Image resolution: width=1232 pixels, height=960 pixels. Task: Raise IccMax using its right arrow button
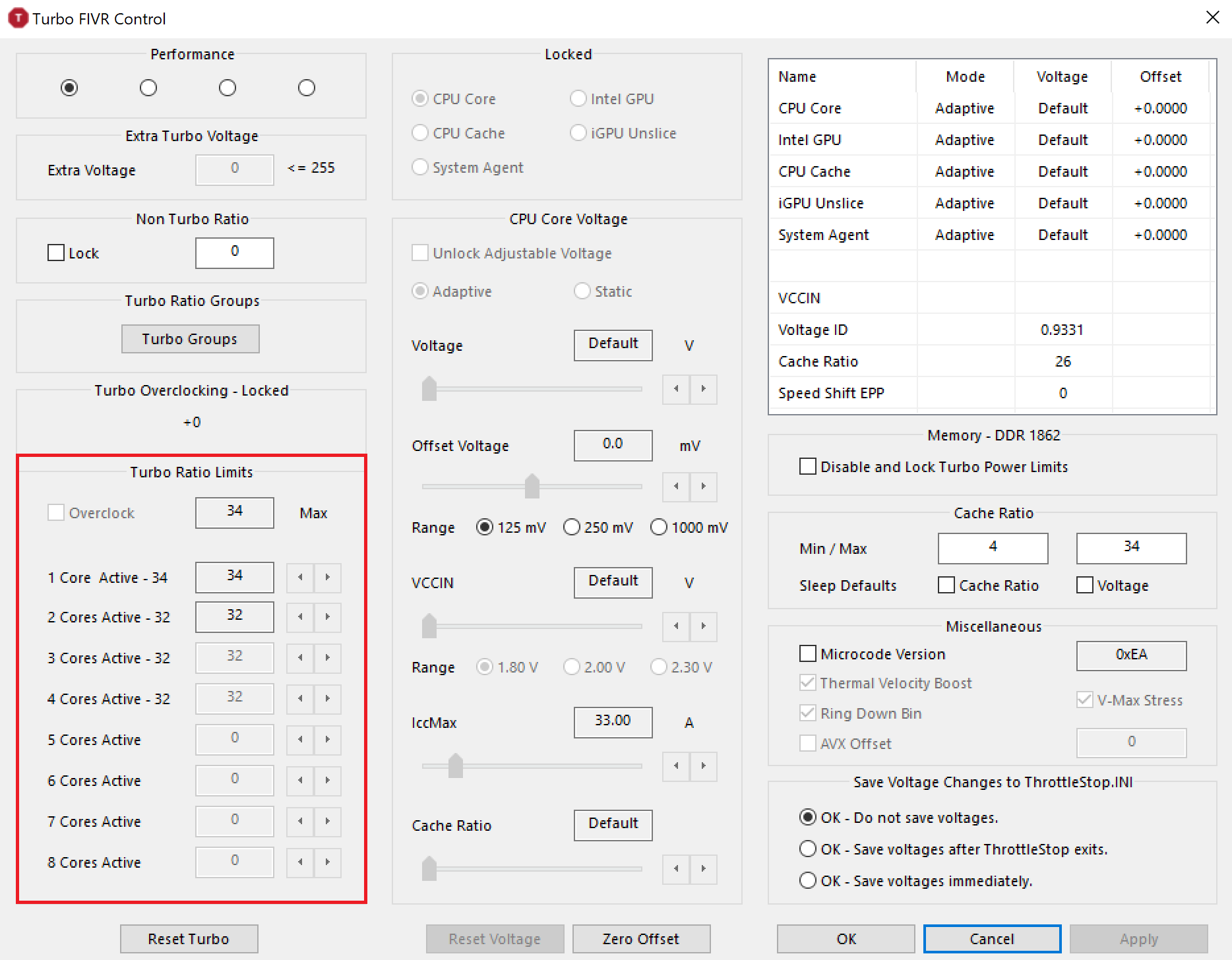(x=704, y=766)
